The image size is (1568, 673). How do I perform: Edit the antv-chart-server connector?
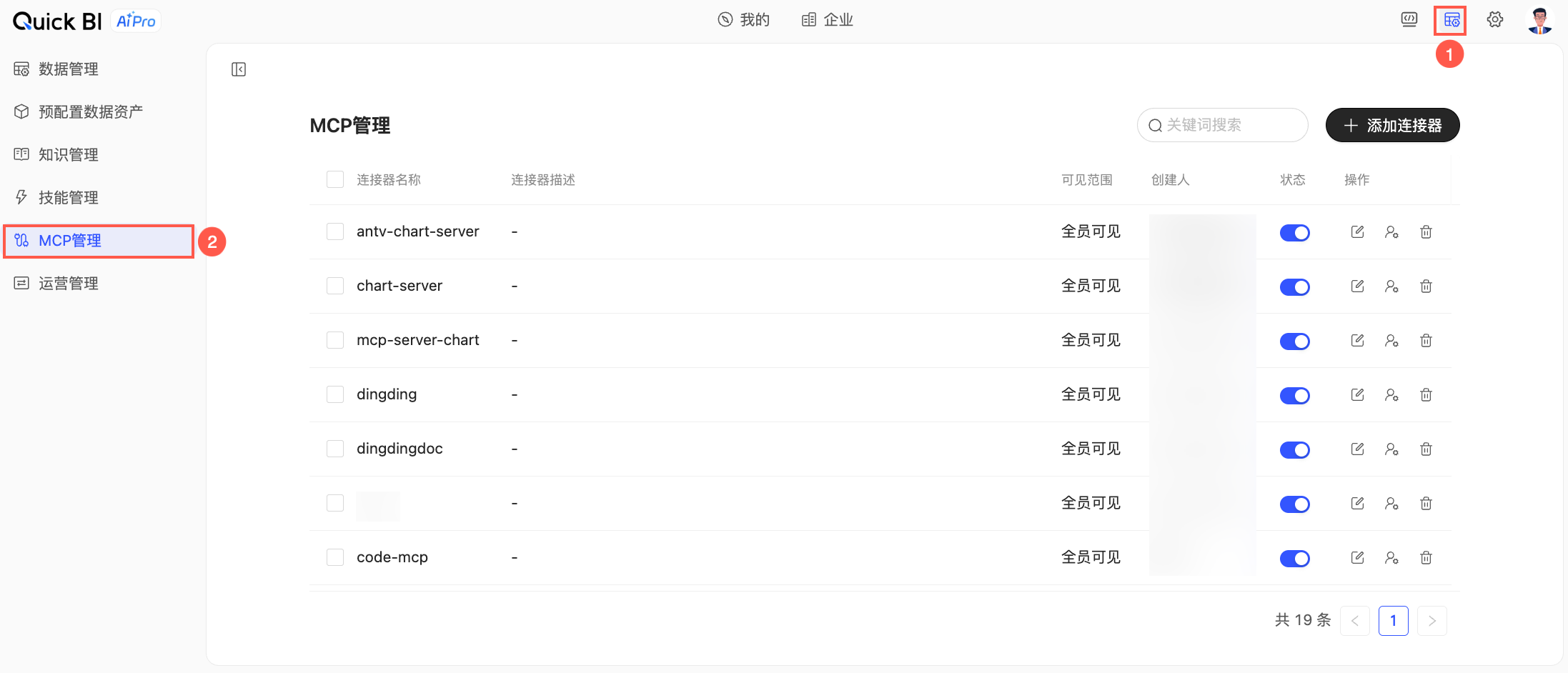click(x=1357, y=231)
